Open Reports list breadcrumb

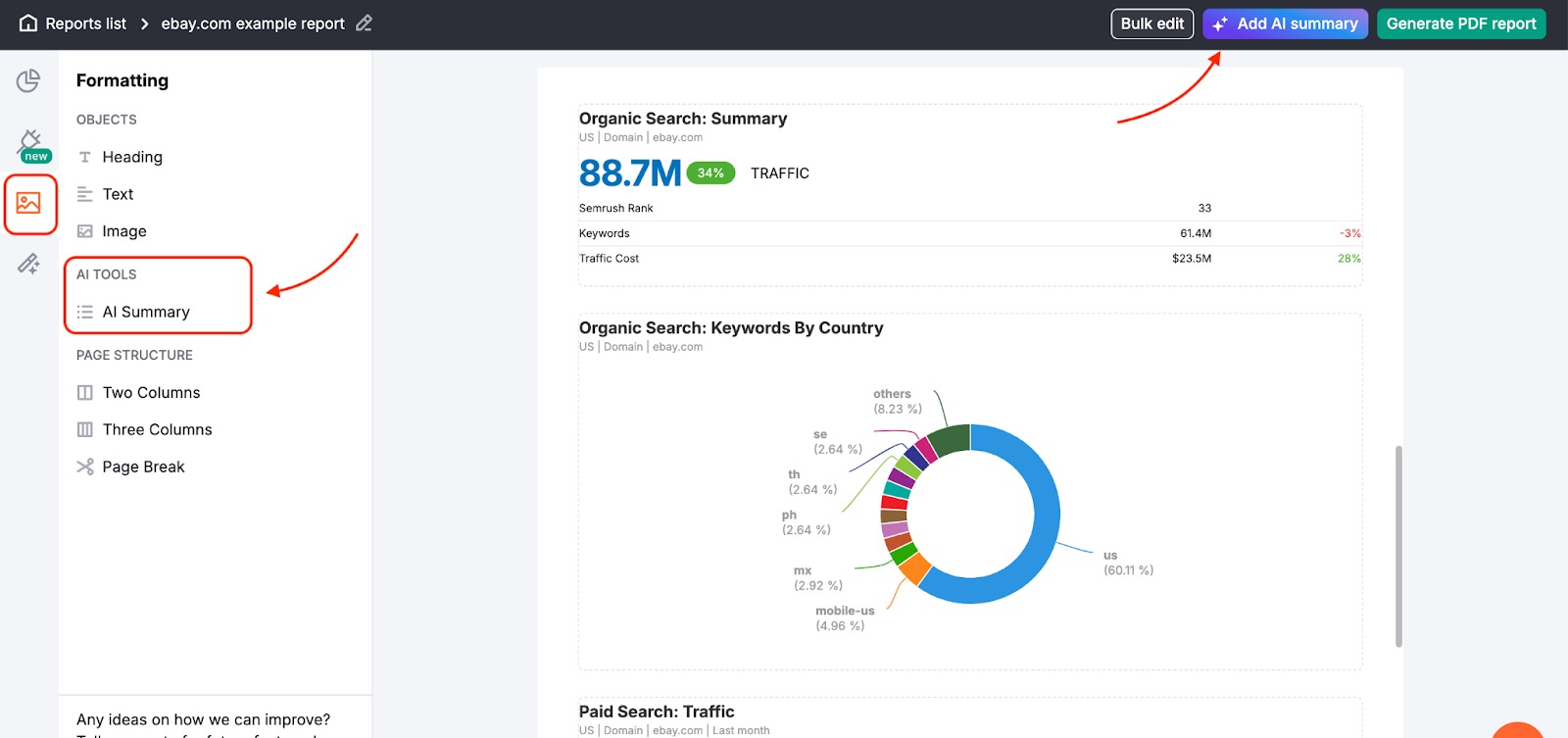(x=86, y=24)
